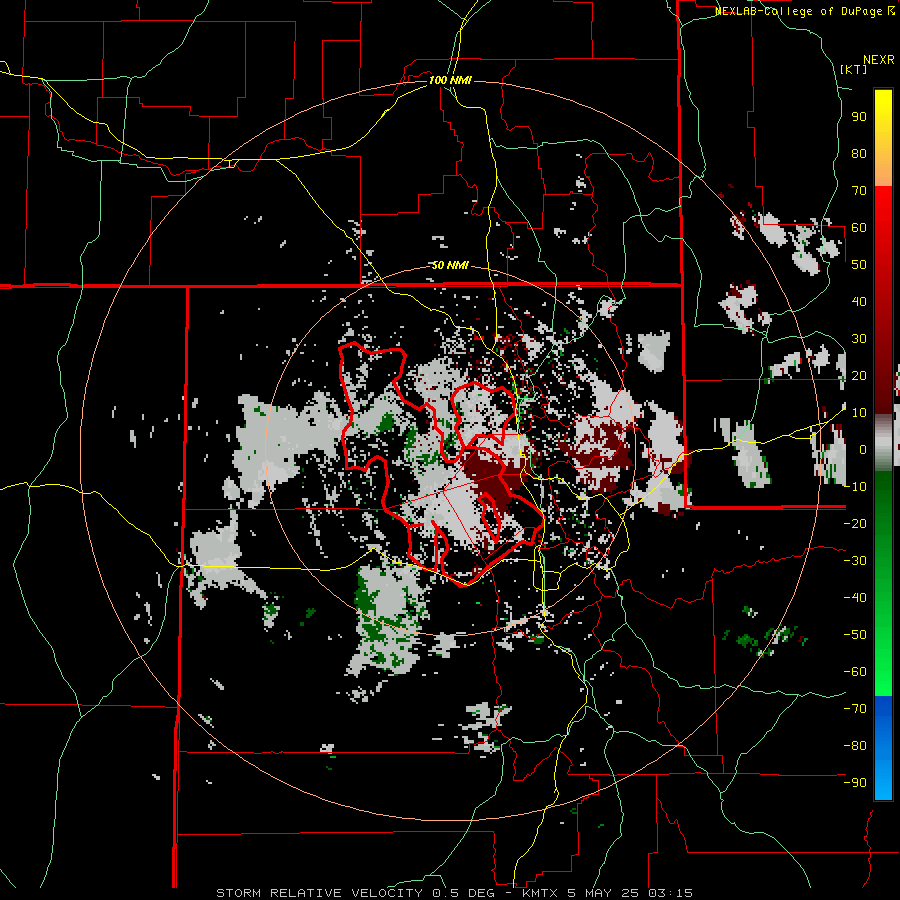This screenshot has height=900, width=900.
Task: Click the "03:15" timestamp
Action: tap(670, 893)
